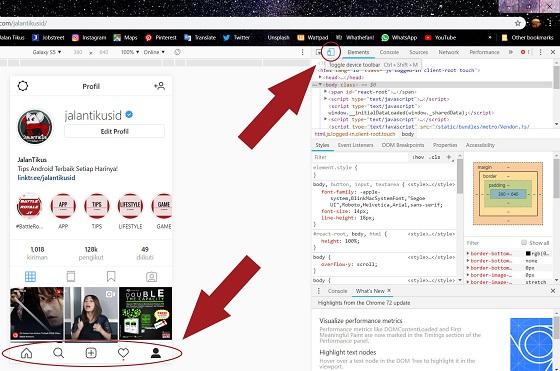Click the styles Filter input field

click(360, 157)
